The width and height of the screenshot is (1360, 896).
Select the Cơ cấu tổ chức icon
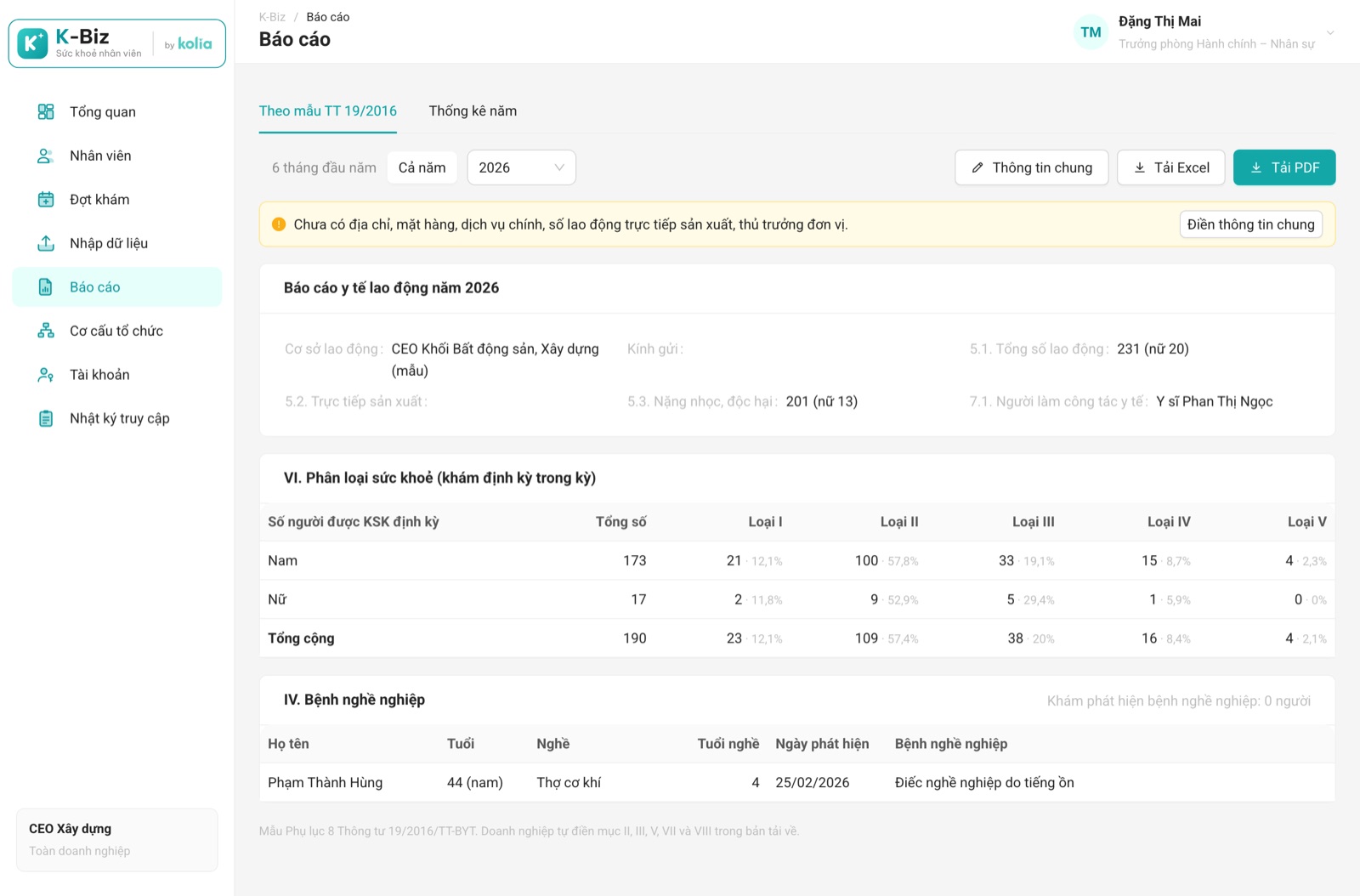point(46,331)
